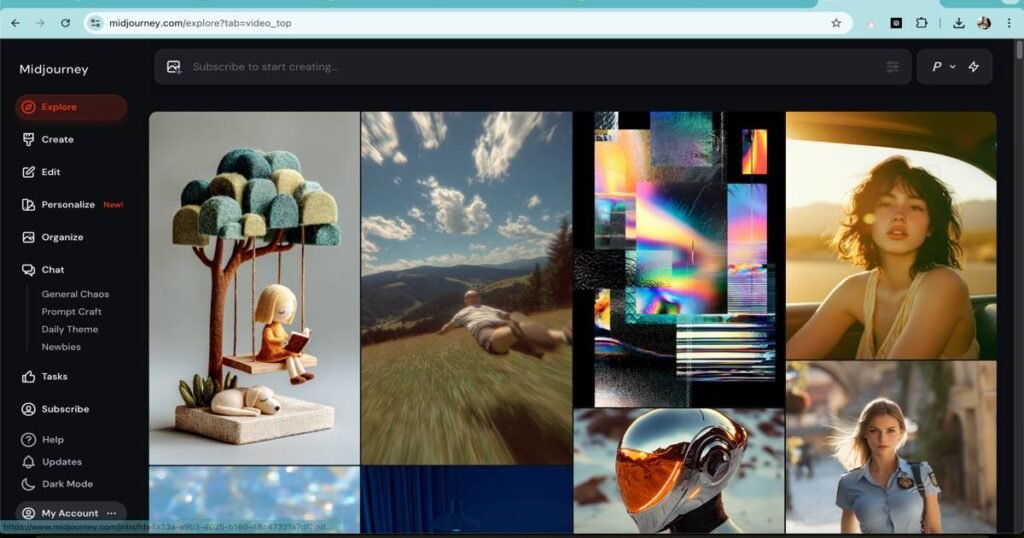Click the Help question mark icon
Viewport: 1024px width, 538px height.
click(x=29, y=440)
